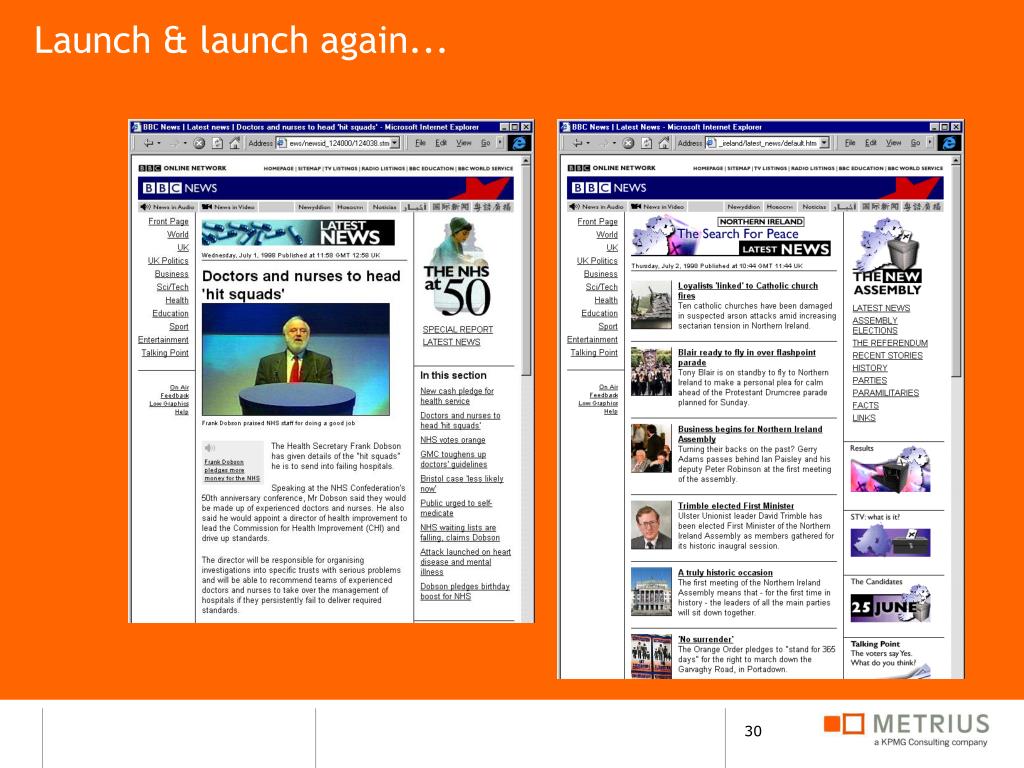Click scroll-up arrow in left window scrollbar

[526, 161]
